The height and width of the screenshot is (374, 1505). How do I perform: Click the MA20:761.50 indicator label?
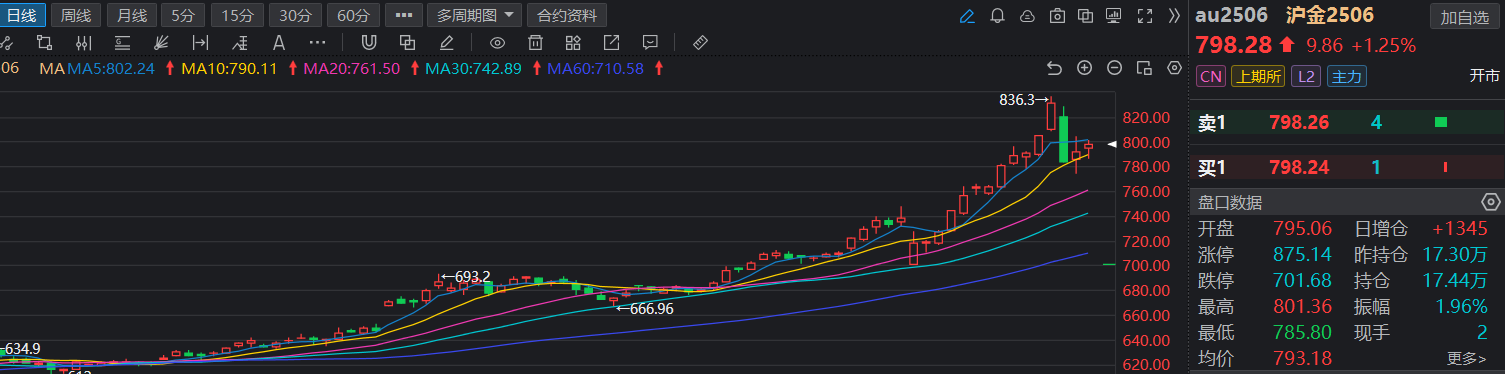(x=351, y=68)
